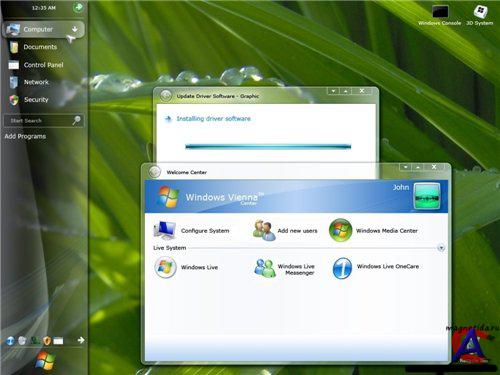Launch Windows Live OneCare icon
The image size is (500, 375).
342,268
